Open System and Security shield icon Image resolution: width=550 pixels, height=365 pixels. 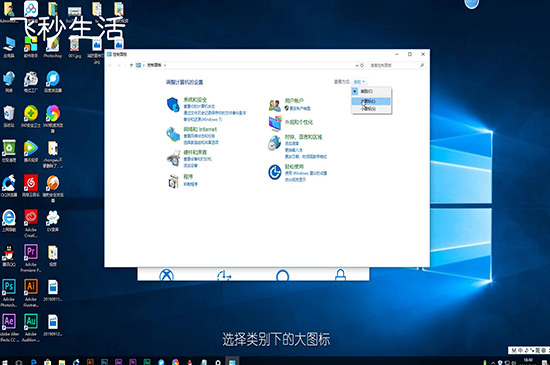[173, 104]
